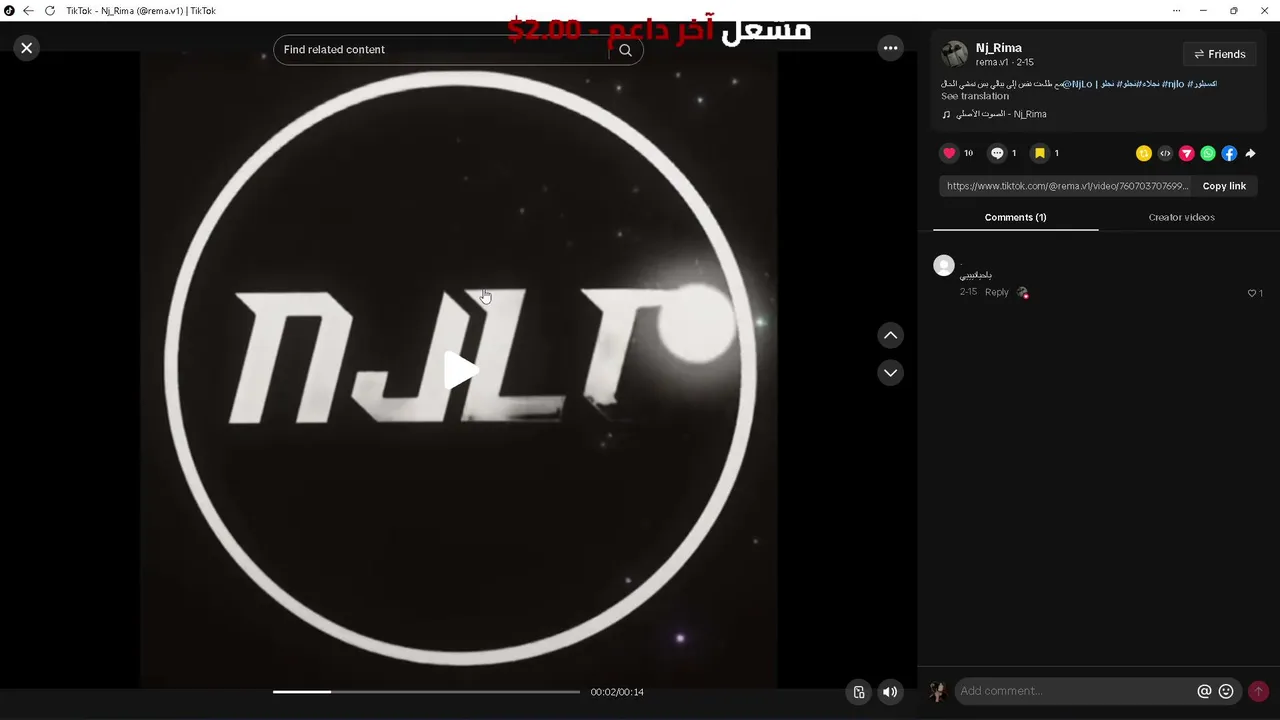Post the comment with the red arrow
Image resolution: width=1280 pixels, height=720 pixels.
click(1258, 691)
